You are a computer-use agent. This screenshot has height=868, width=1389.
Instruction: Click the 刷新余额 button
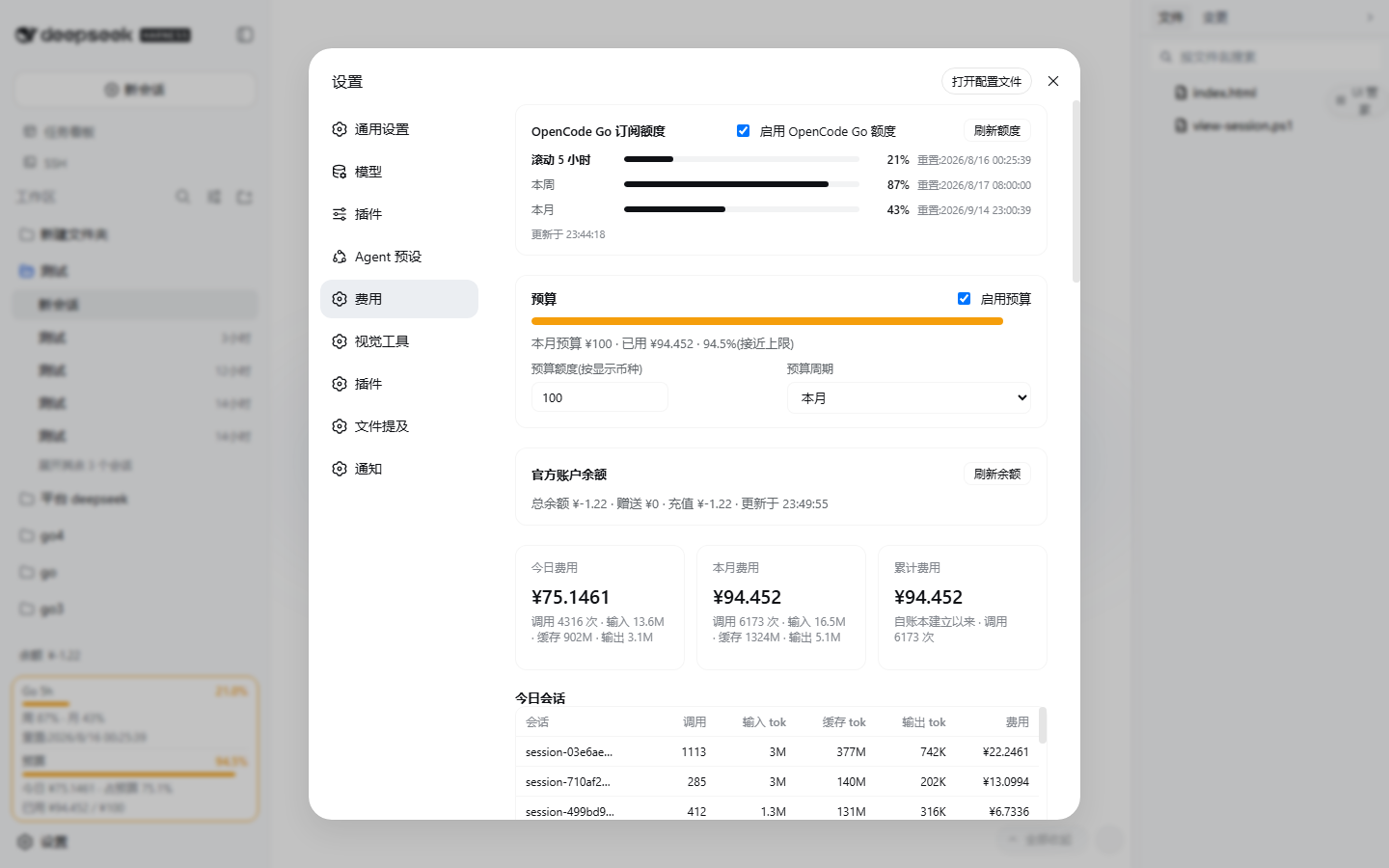[x=997, y=474]
